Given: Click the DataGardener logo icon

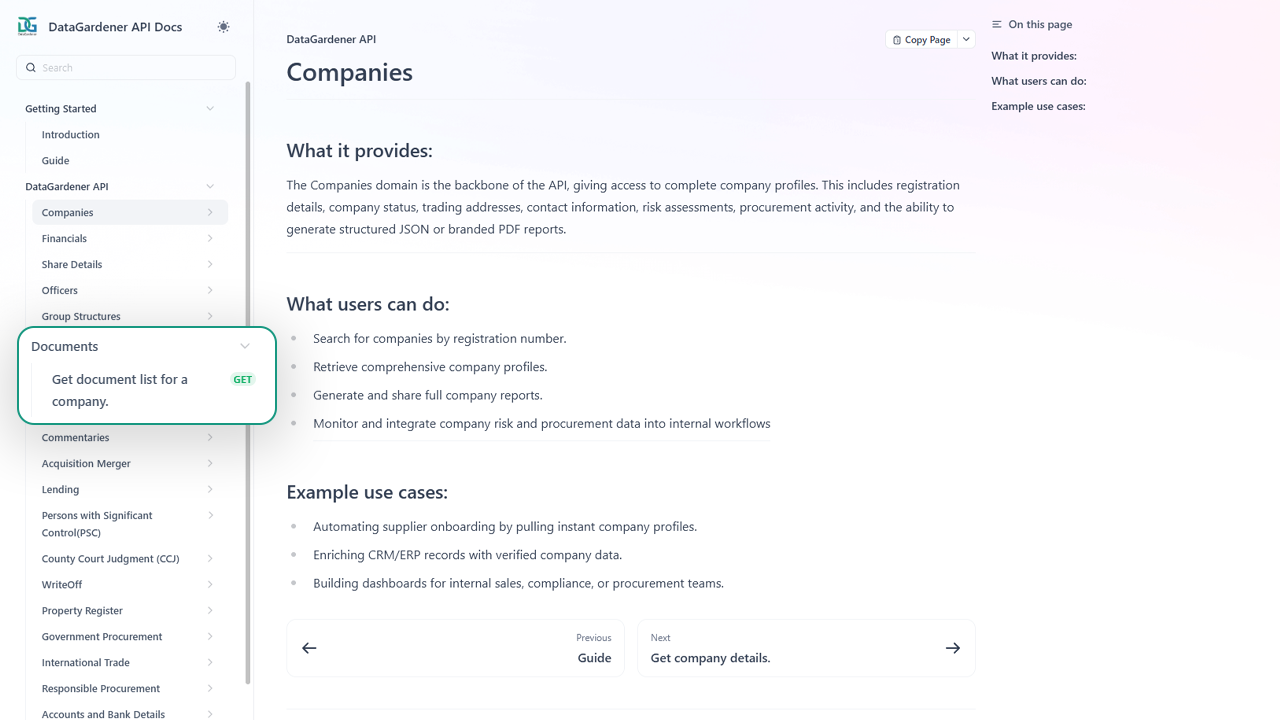Looking at the screenshot, I should point(27,26).
